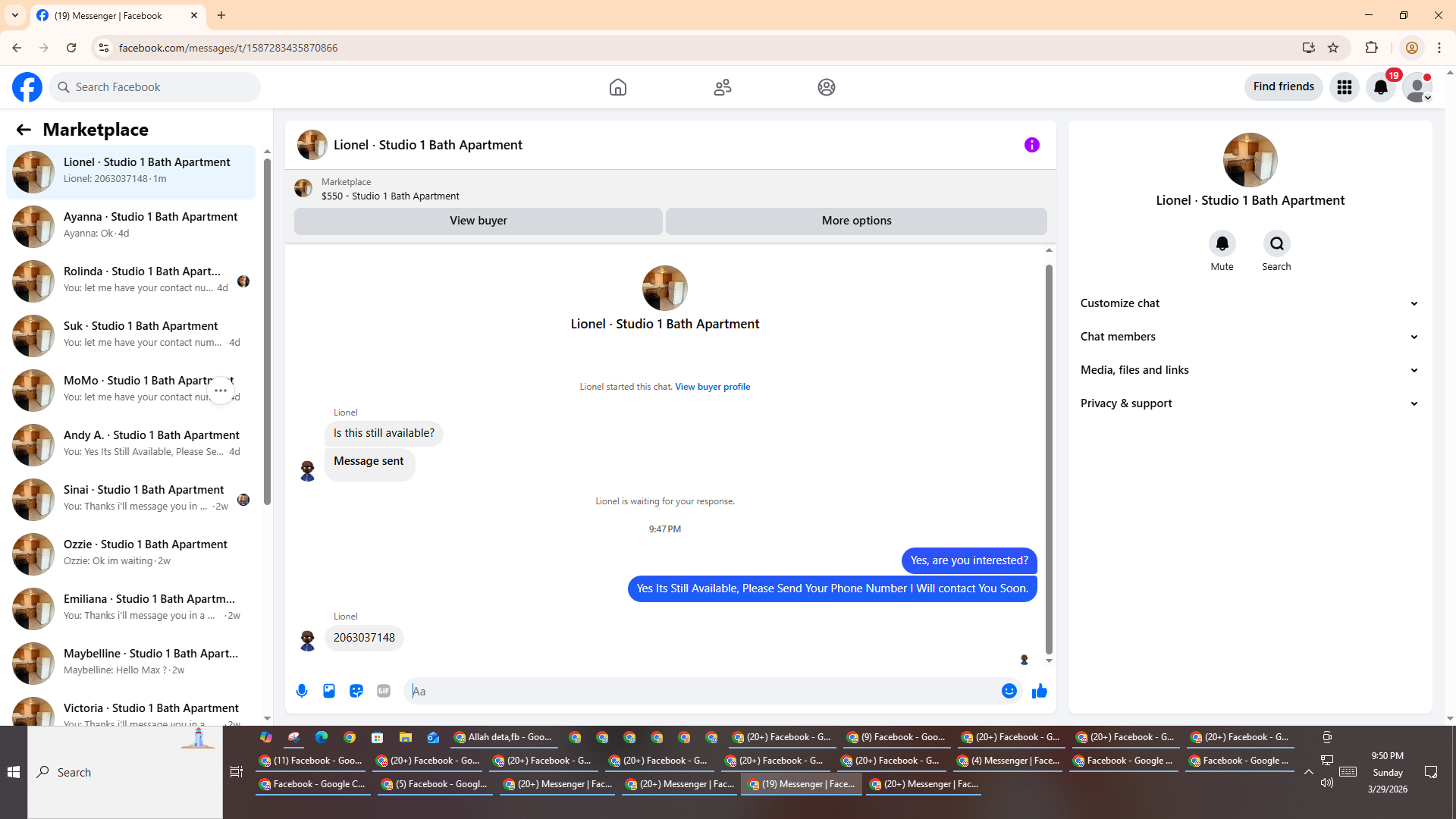The height and width of the screenshot is (819, 1456).
Task: Open the notifications bell with 19 badge
Action: 1381,87
